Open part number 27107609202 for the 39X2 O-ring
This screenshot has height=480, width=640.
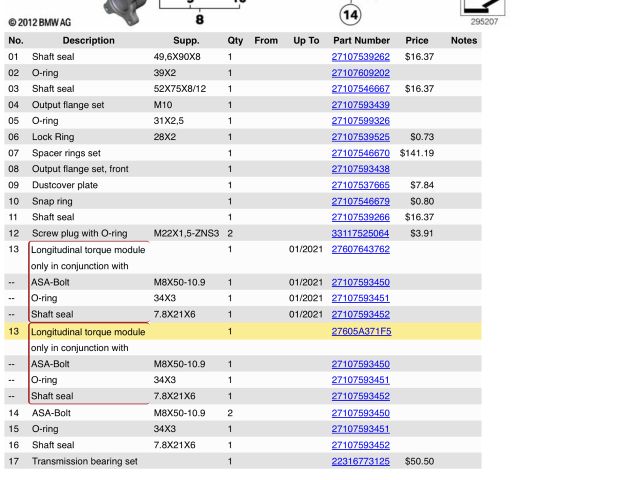point(360,73)
